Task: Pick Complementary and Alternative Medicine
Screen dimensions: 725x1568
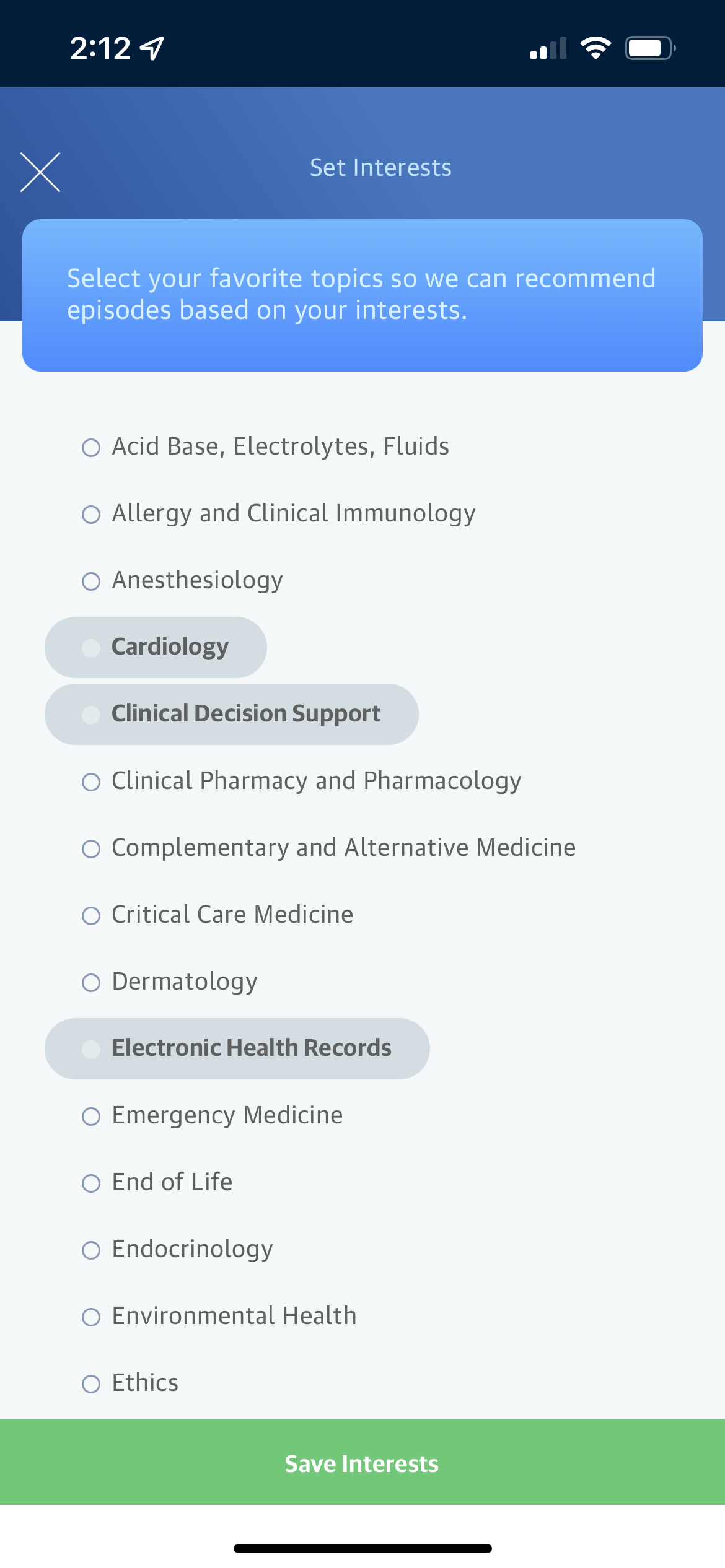Action: [x=329, y=848]
